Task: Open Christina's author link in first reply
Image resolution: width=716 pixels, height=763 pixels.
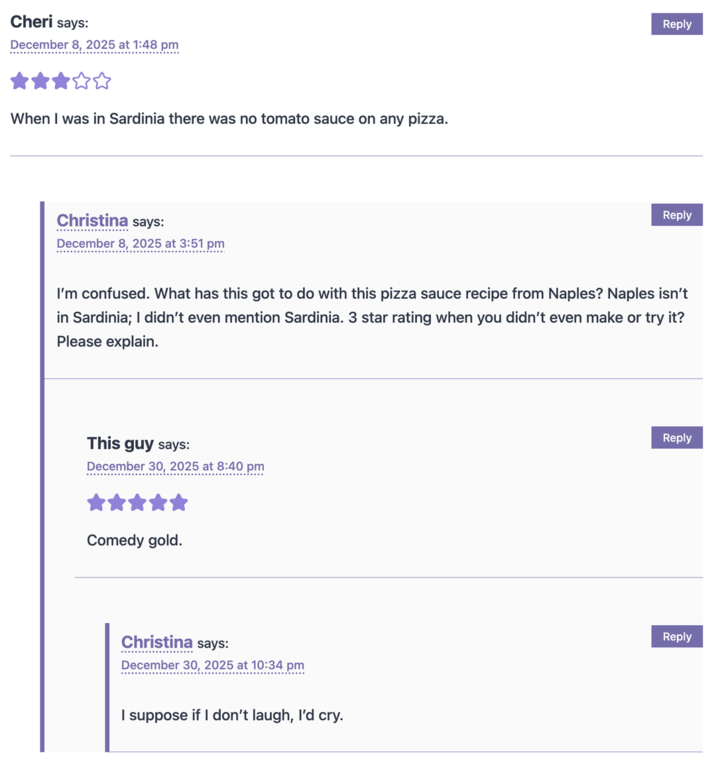Action: (x=92, y=221)
